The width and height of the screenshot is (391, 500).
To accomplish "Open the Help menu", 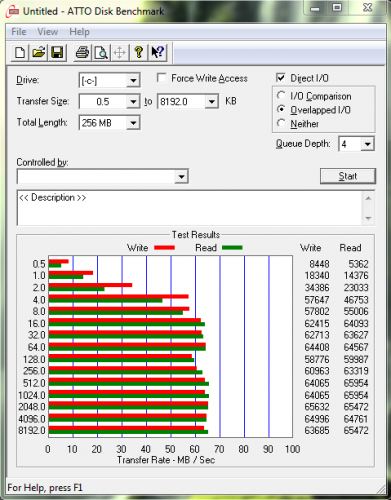I will point(79,32).
